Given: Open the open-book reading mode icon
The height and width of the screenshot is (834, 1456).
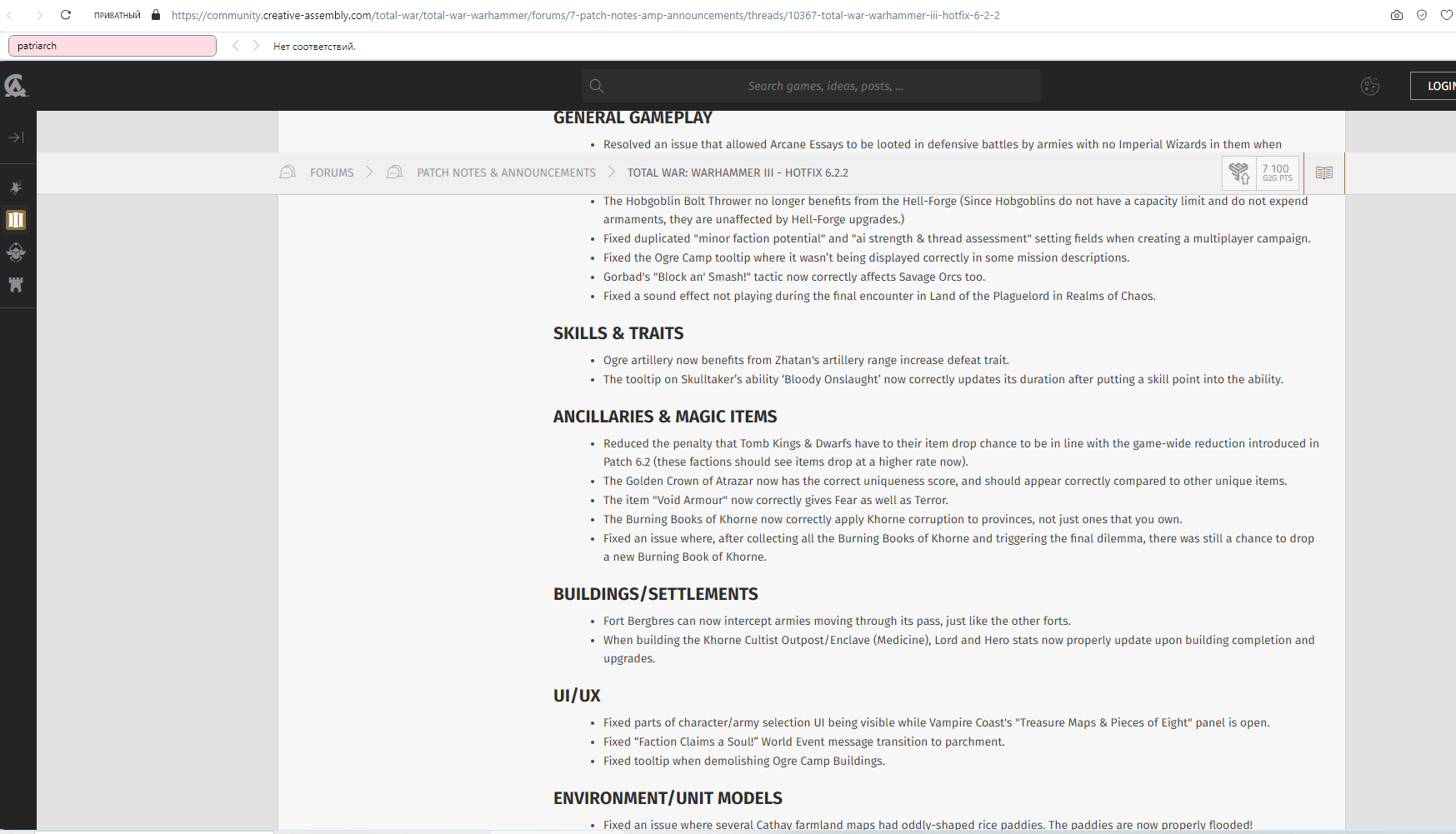Looking at the screenshot, I should tap(1324, 172).
